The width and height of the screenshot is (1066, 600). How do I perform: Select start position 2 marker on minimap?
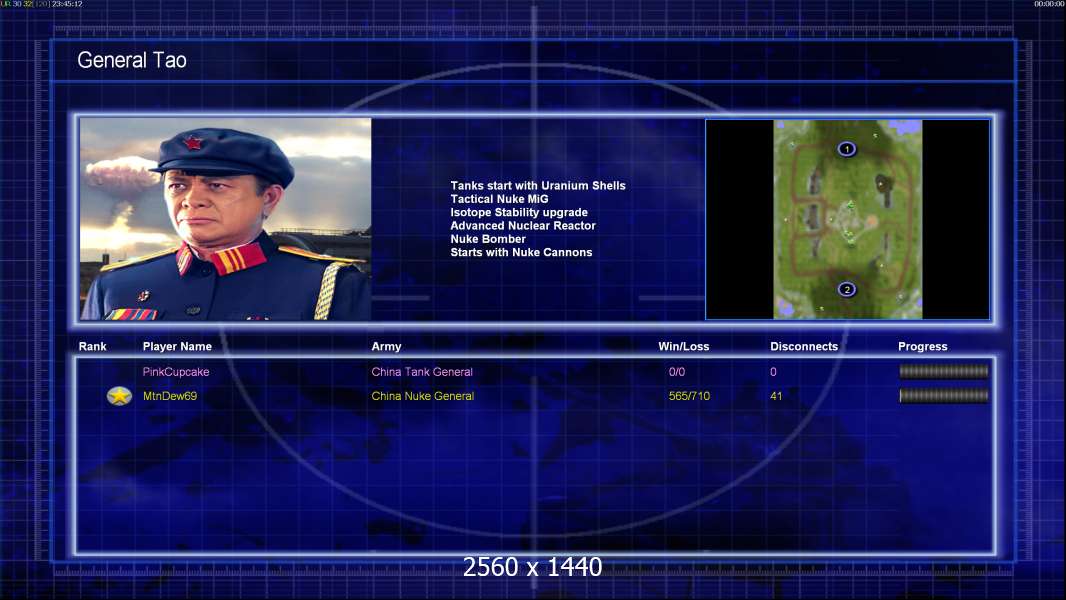point(846,289)
